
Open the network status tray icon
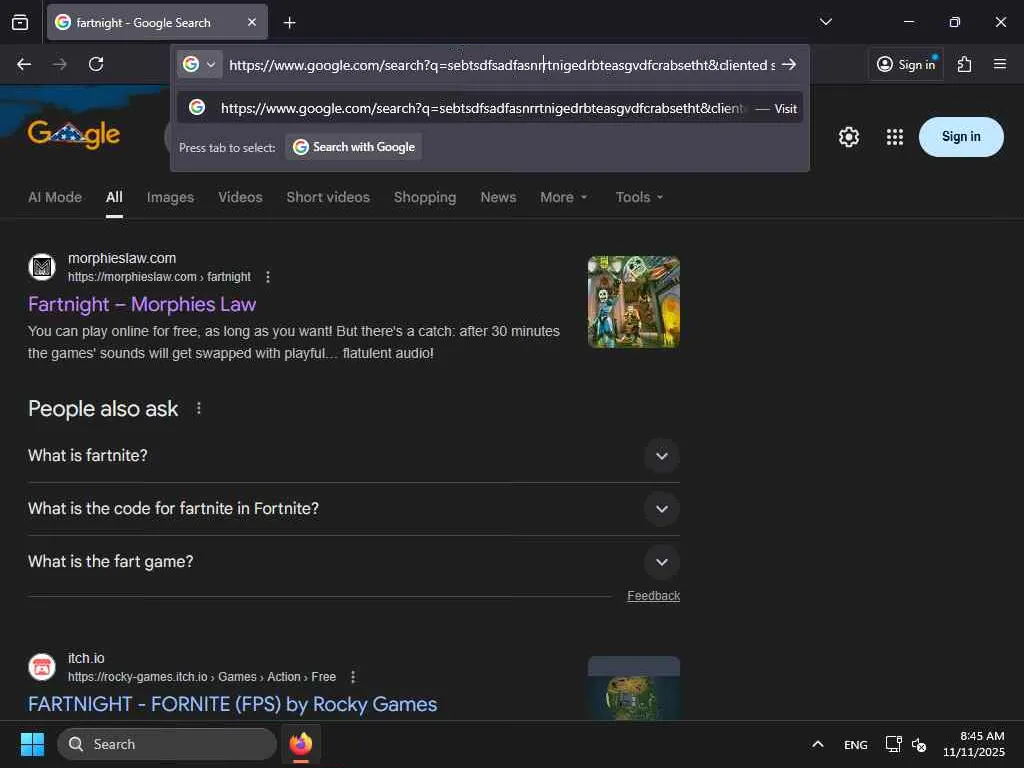pyautogui.click(x=893, y=744)
